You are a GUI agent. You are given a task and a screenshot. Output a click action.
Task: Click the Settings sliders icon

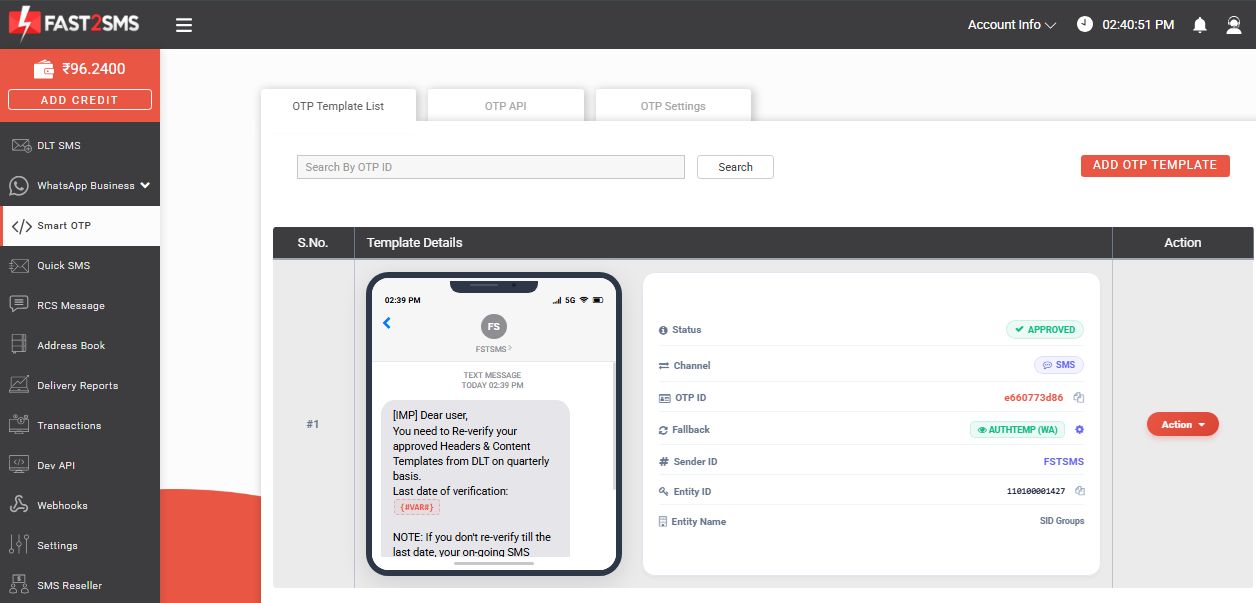(x=19, y=545)
